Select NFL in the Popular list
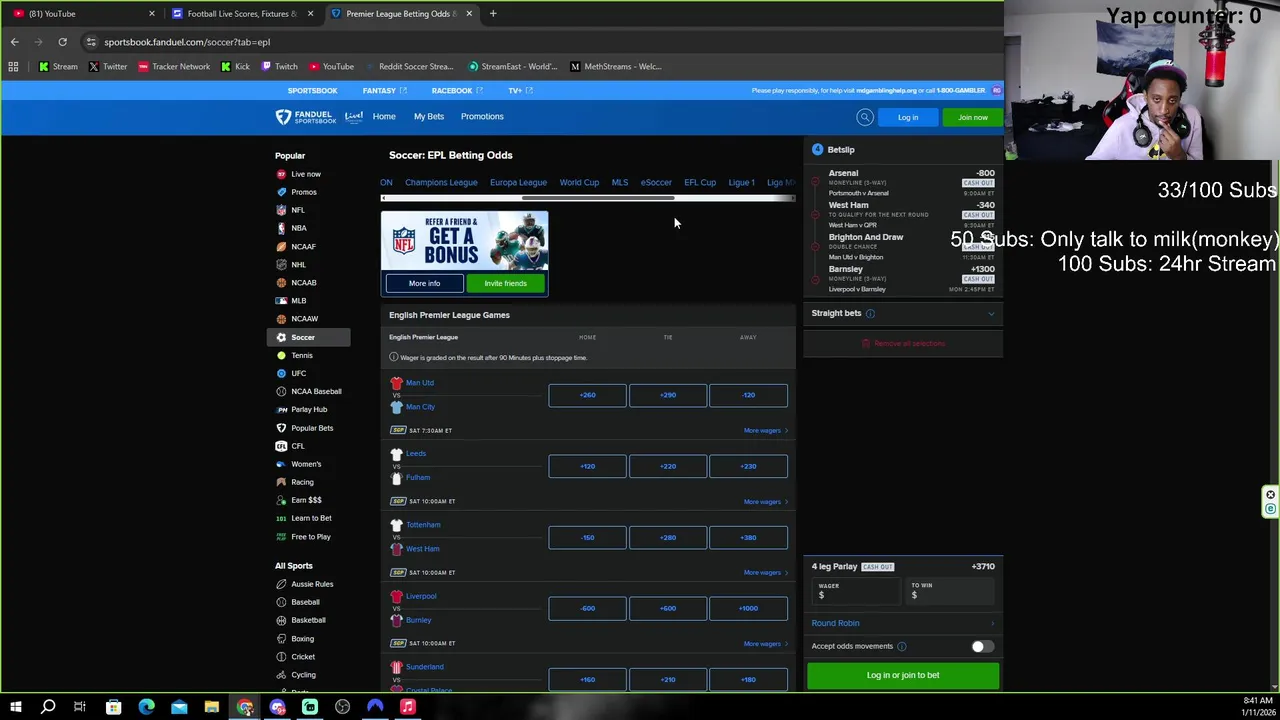The height and width of the screenshot is (720, 1280). (x=298, y=210)
